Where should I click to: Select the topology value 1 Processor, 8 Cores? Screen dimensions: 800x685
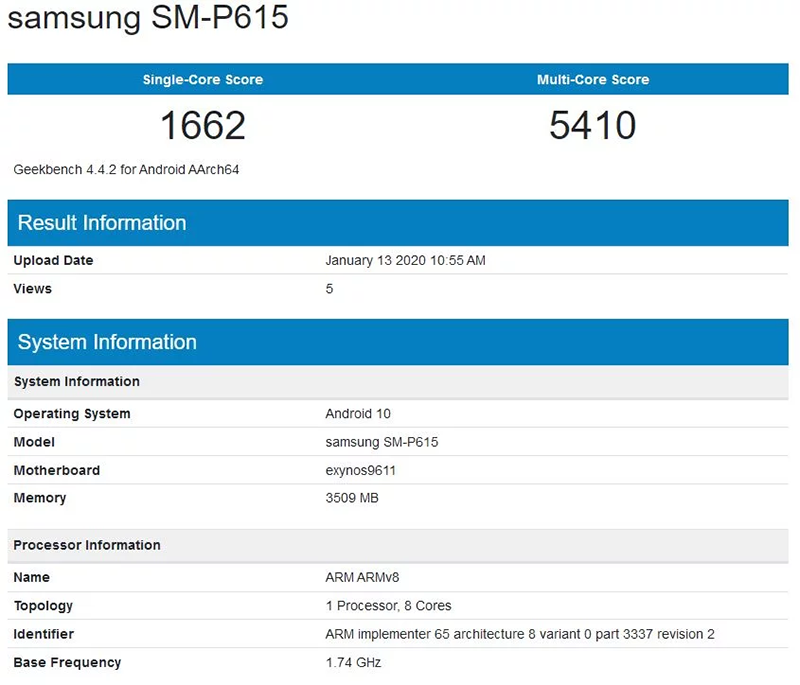tap(388, 606)
